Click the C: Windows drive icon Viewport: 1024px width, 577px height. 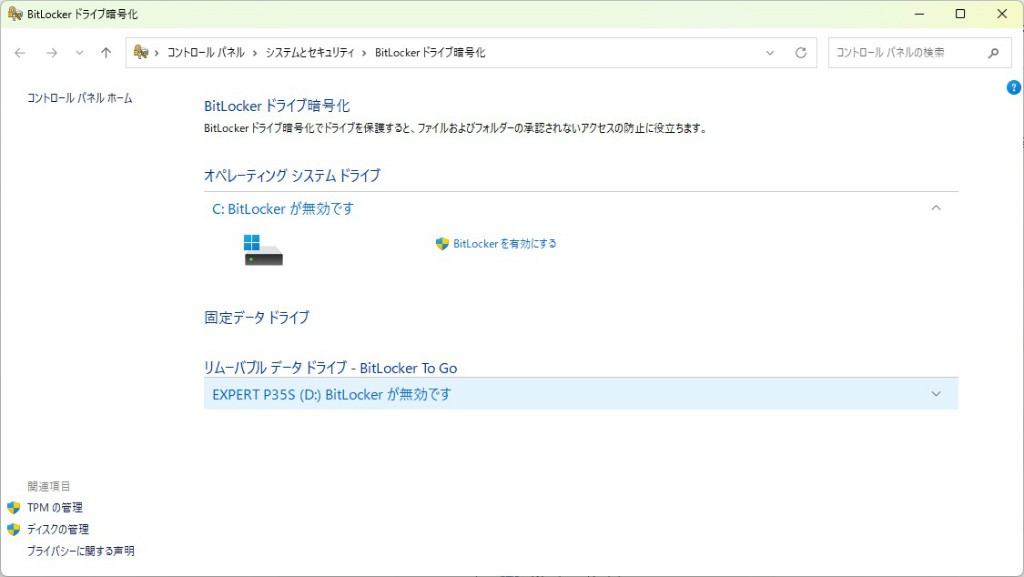[x=263, y=250]
